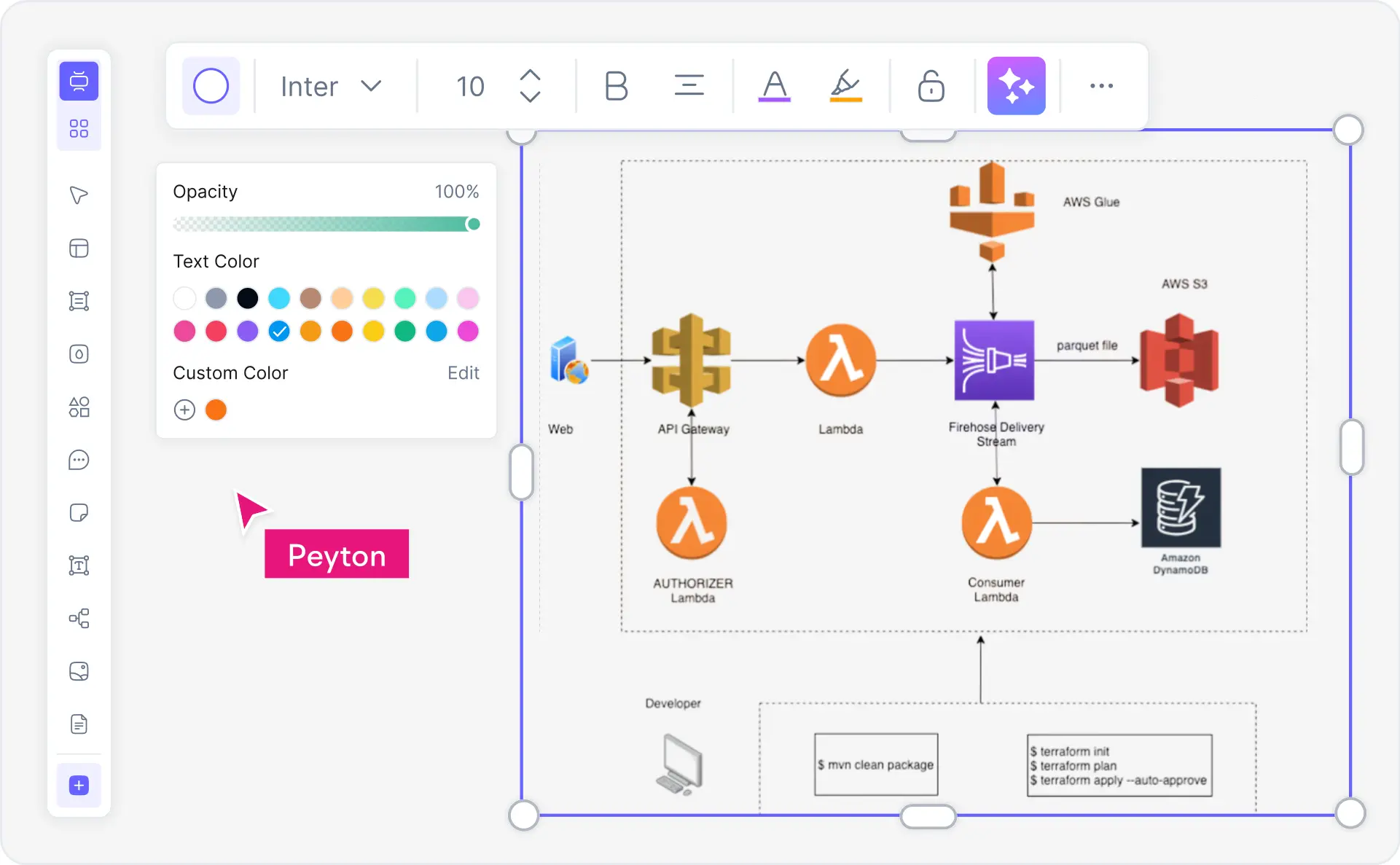Image resolution: width=1400 pixels, height=865 pixels.
Task: Open the shapes tool in sidebar
Action: click(79, 407)
